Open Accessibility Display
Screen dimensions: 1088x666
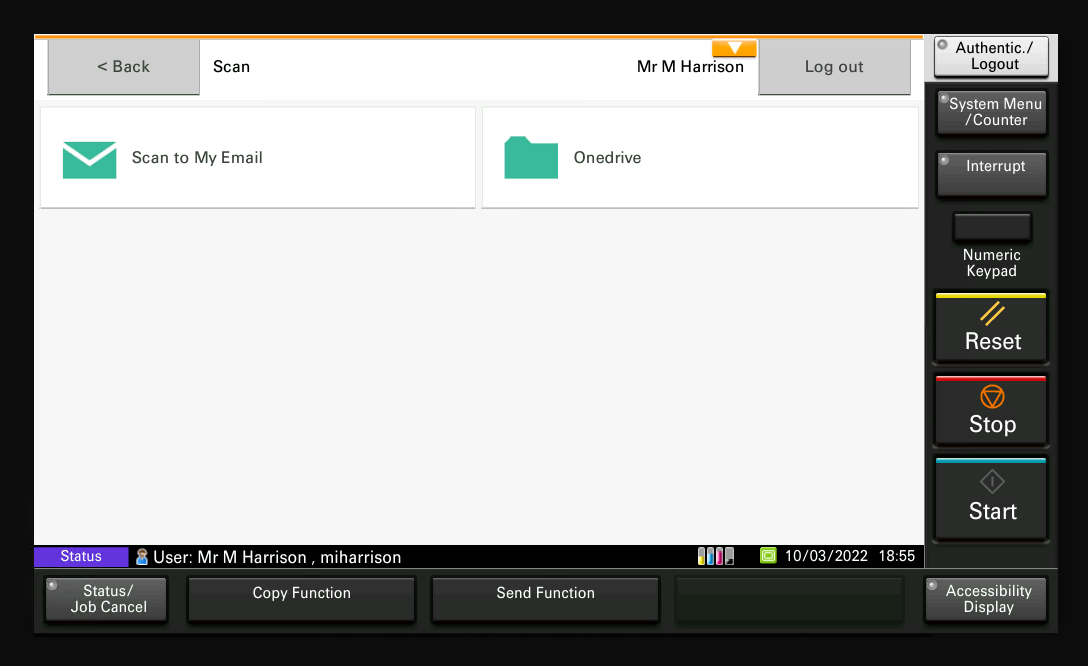pos(986,599)
